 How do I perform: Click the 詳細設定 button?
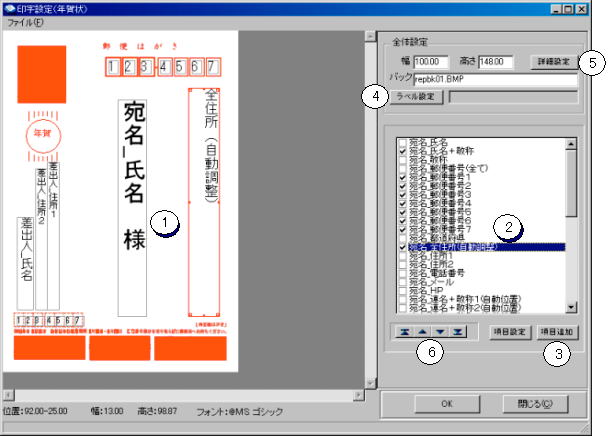point(551,62)
